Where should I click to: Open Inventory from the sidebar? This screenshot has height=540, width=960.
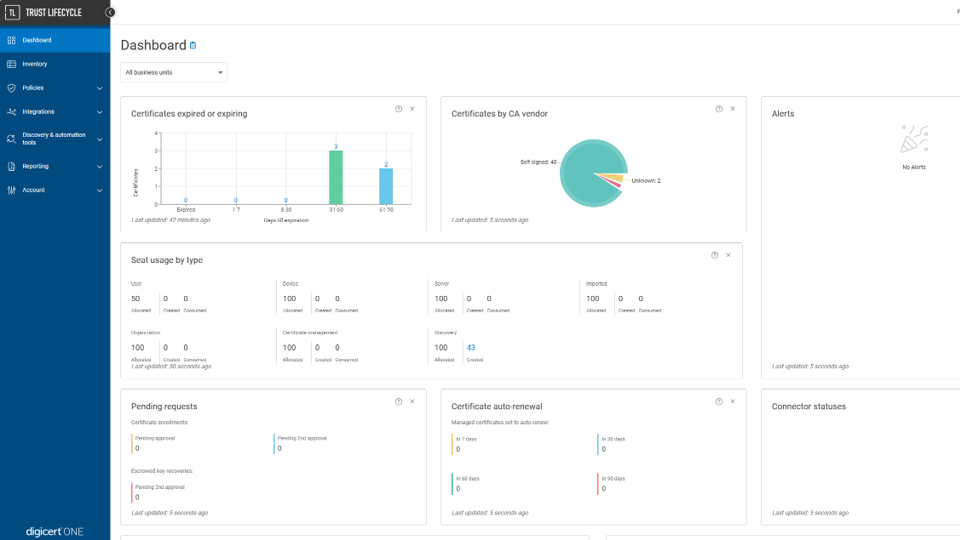55,64
